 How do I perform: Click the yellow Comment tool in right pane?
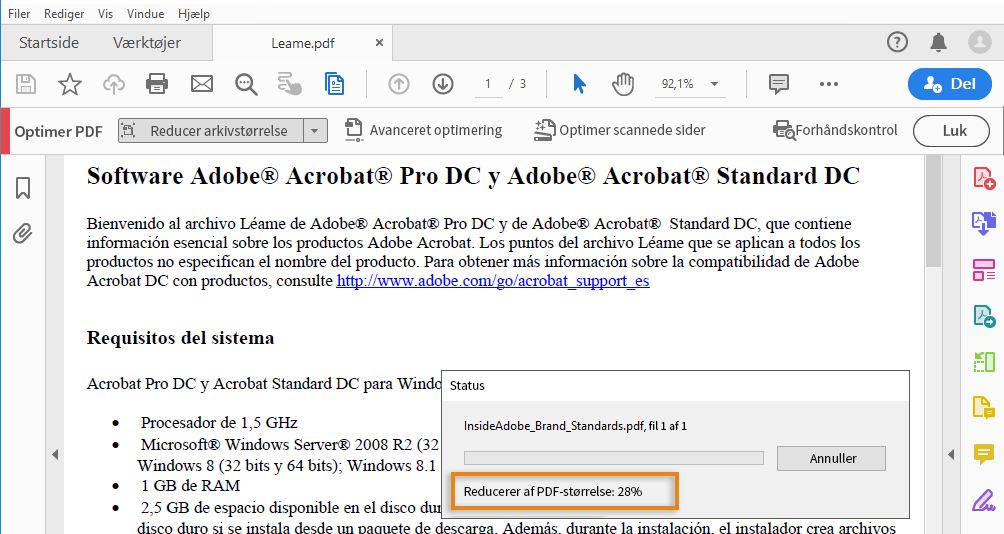point(984,454)
